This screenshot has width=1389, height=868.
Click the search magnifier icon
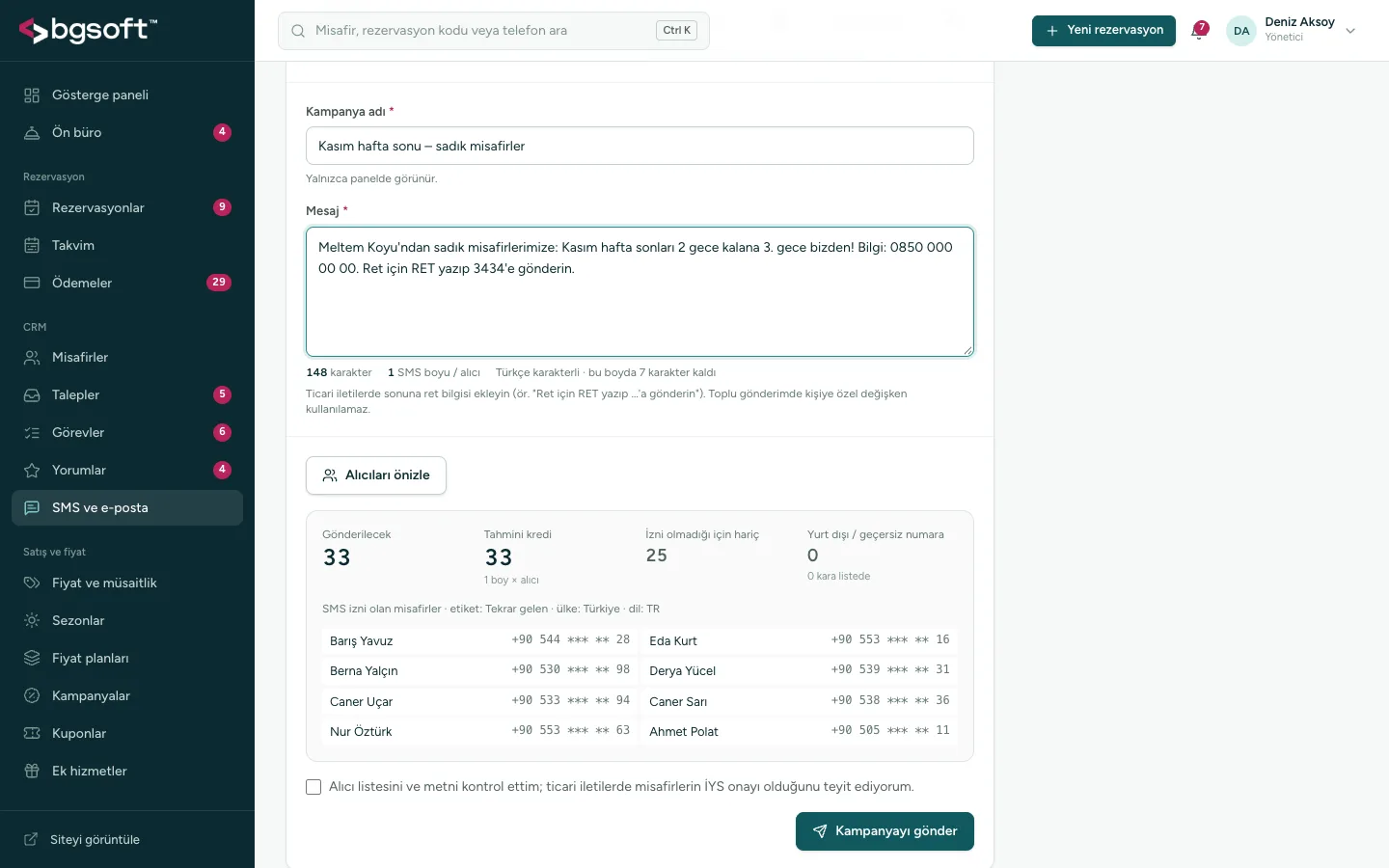pyautogui.click(x=298, y=31)
